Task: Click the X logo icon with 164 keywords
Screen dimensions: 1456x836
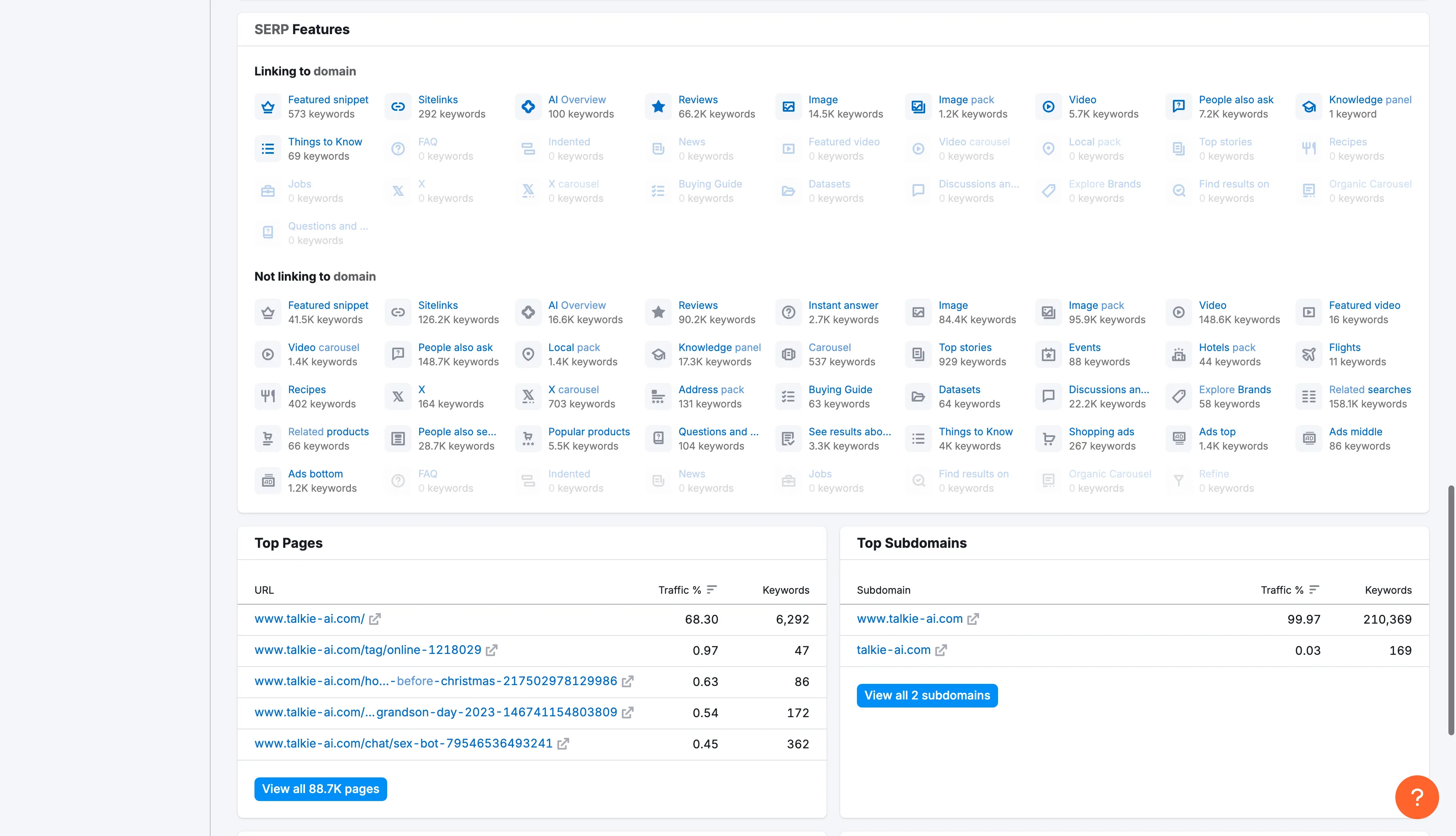Action: (398, 396)
